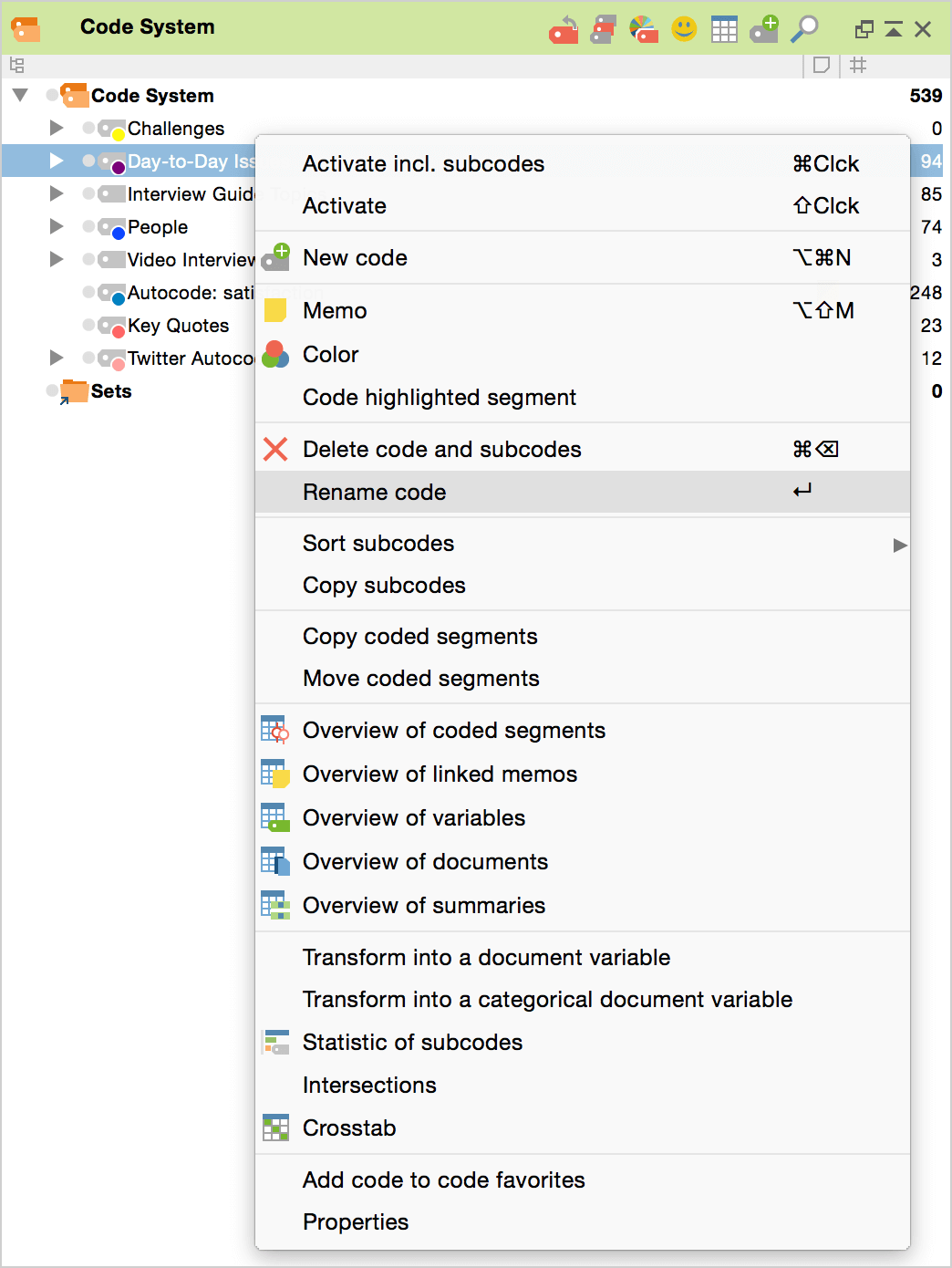Toggle activation circle for People code
The width and height of the screenshot is (952, 1268).
coord(88,226)
